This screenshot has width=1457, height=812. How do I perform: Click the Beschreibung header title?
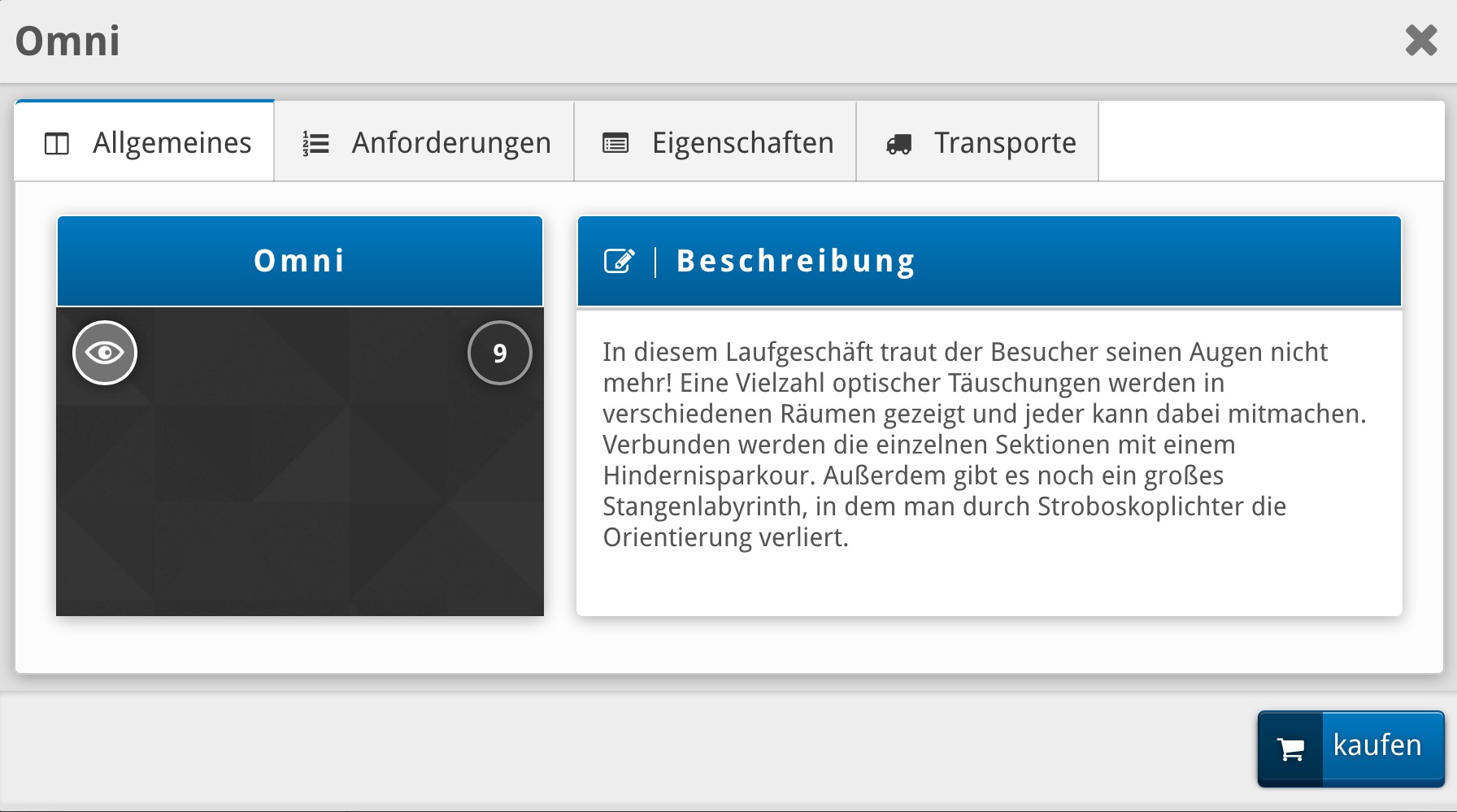pyautogui.click(x=796, y=262)
